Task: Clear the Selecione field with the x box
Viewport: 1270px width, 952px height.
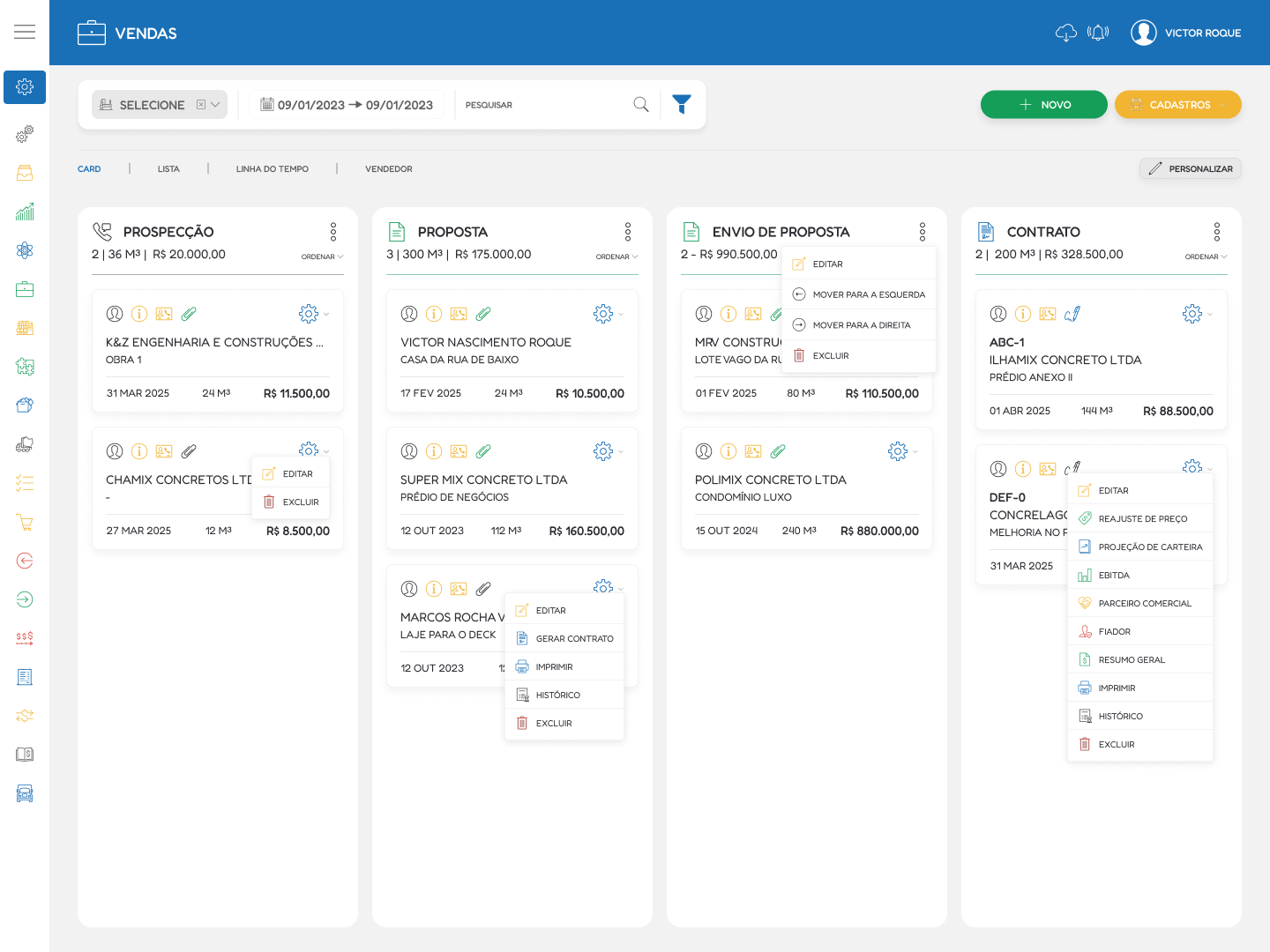Action: coord(201,105)
